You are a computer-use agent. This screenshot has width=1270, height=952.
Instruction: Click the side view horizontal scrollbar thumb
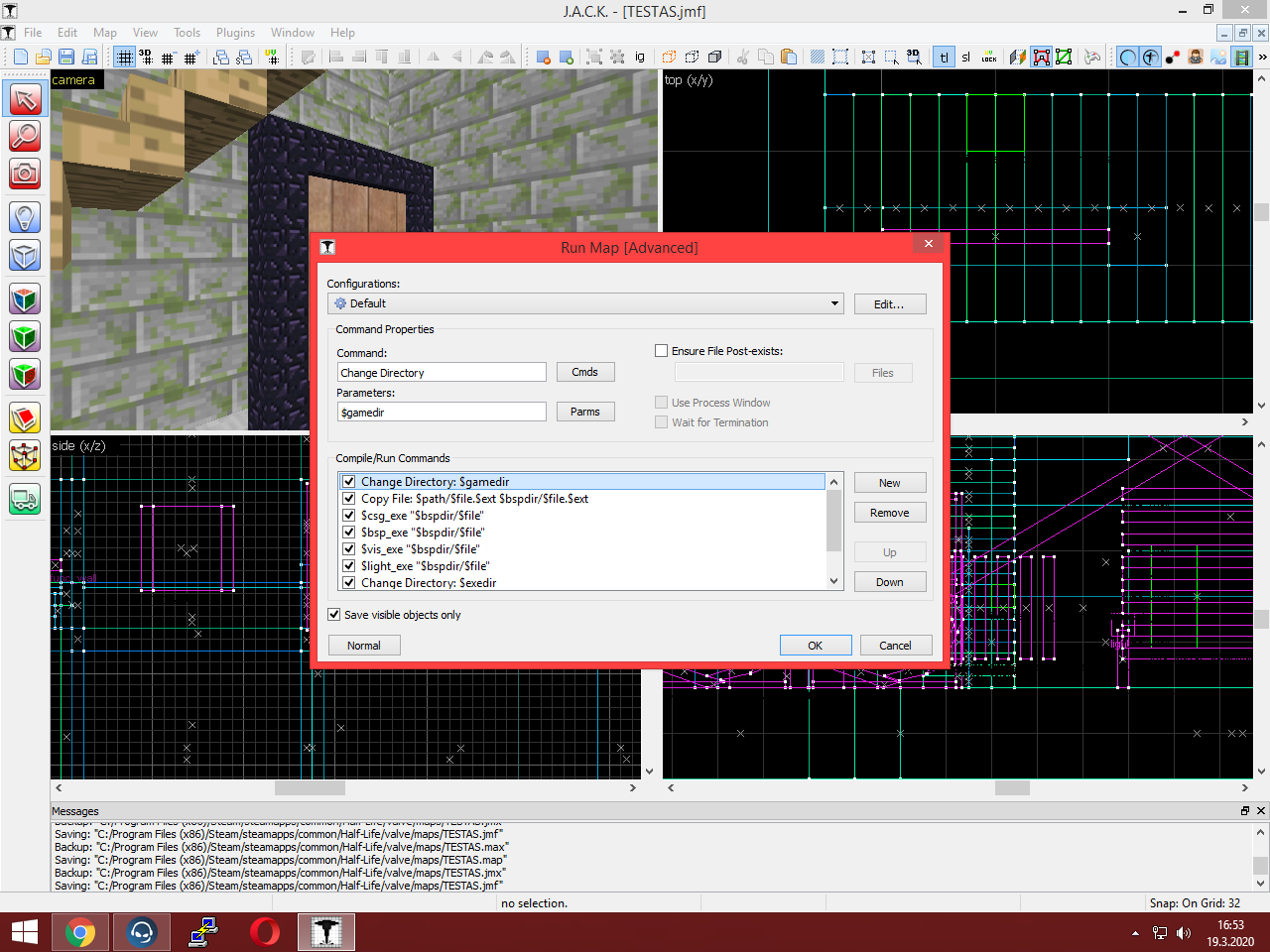tap(310, 788)
